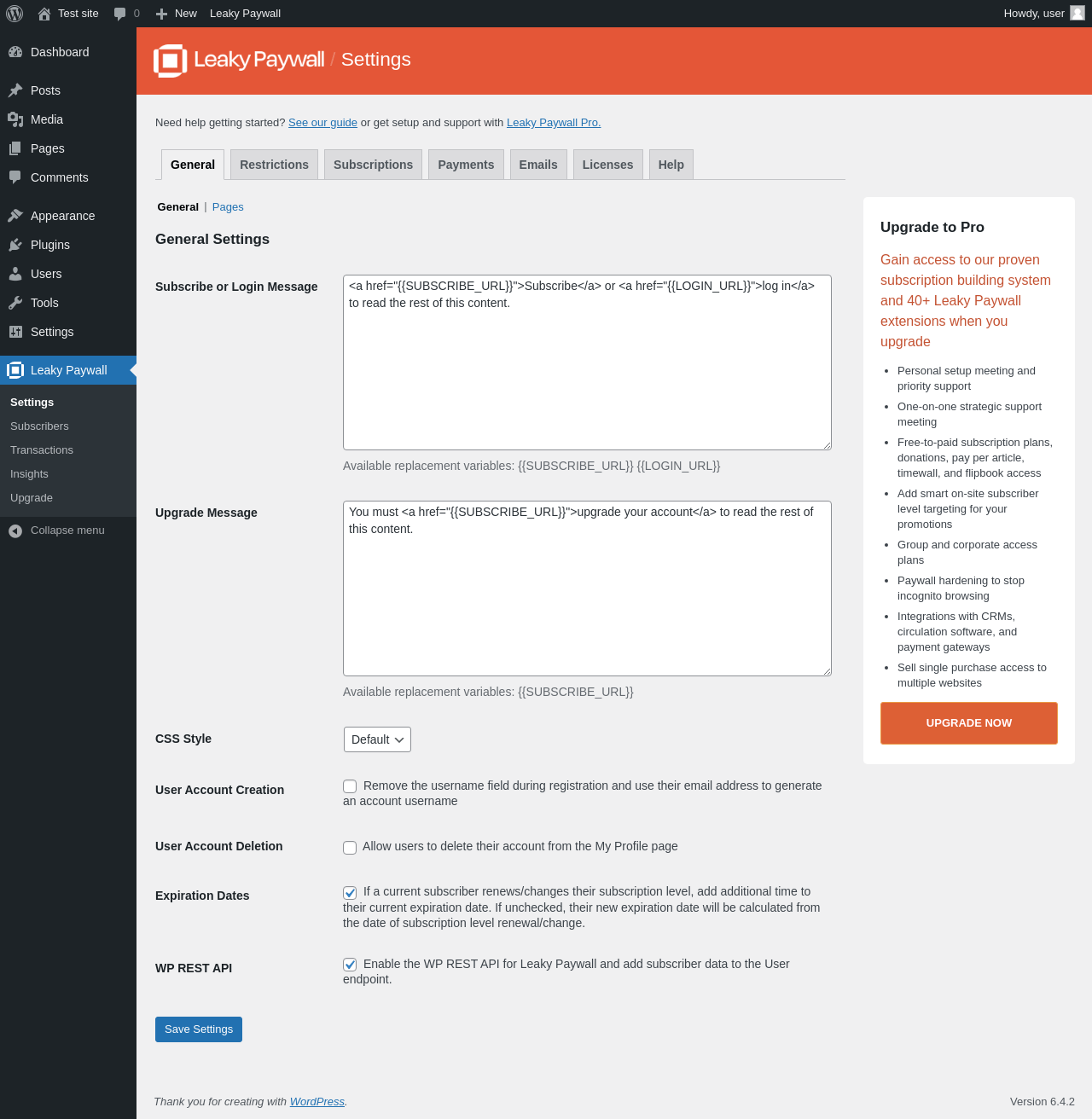Open the Leaky Paywall Pro link
Screen dimensions: 1092x1119
(554, 123)
